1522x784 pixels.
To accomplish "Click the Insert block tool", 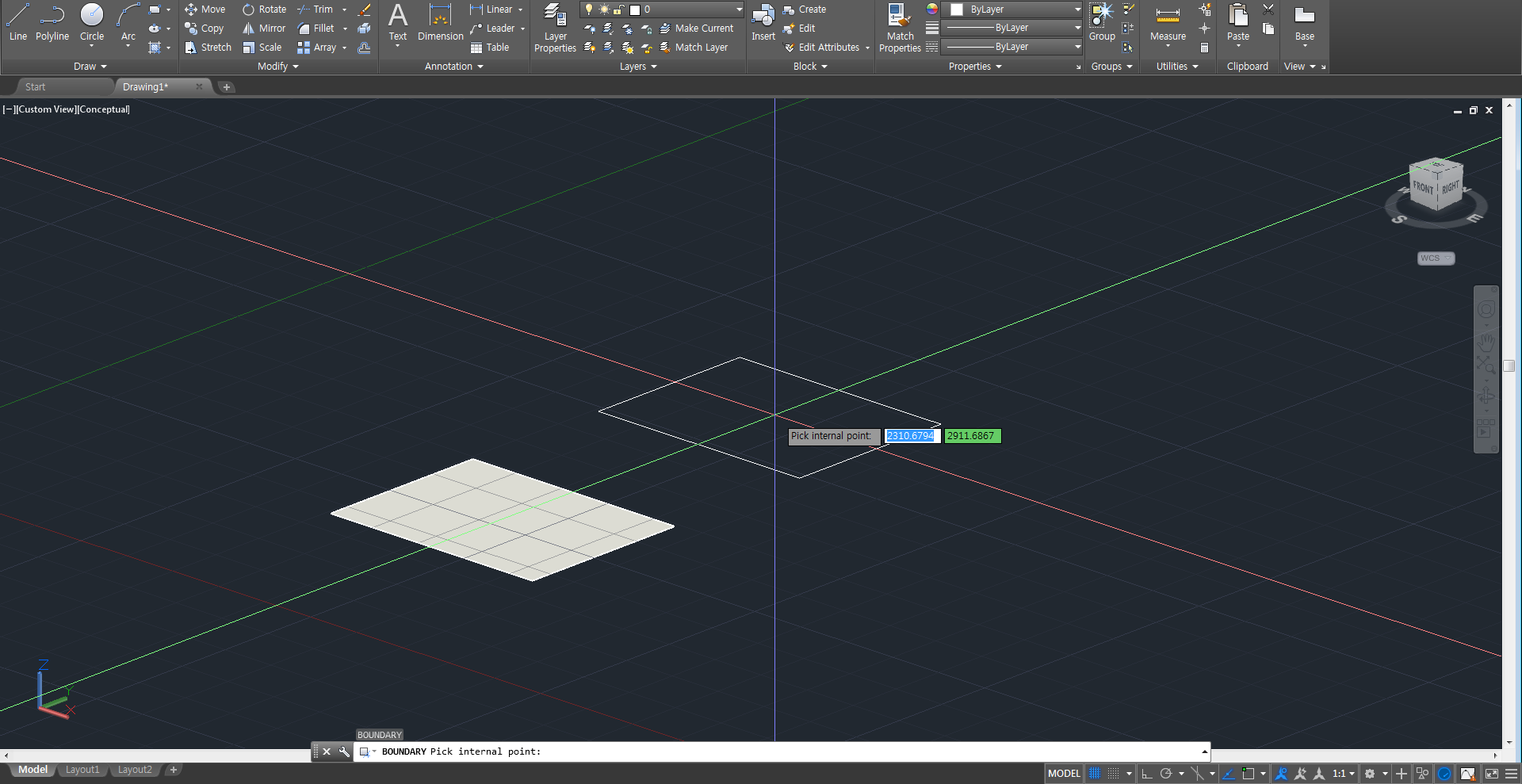I will (763, 22).
